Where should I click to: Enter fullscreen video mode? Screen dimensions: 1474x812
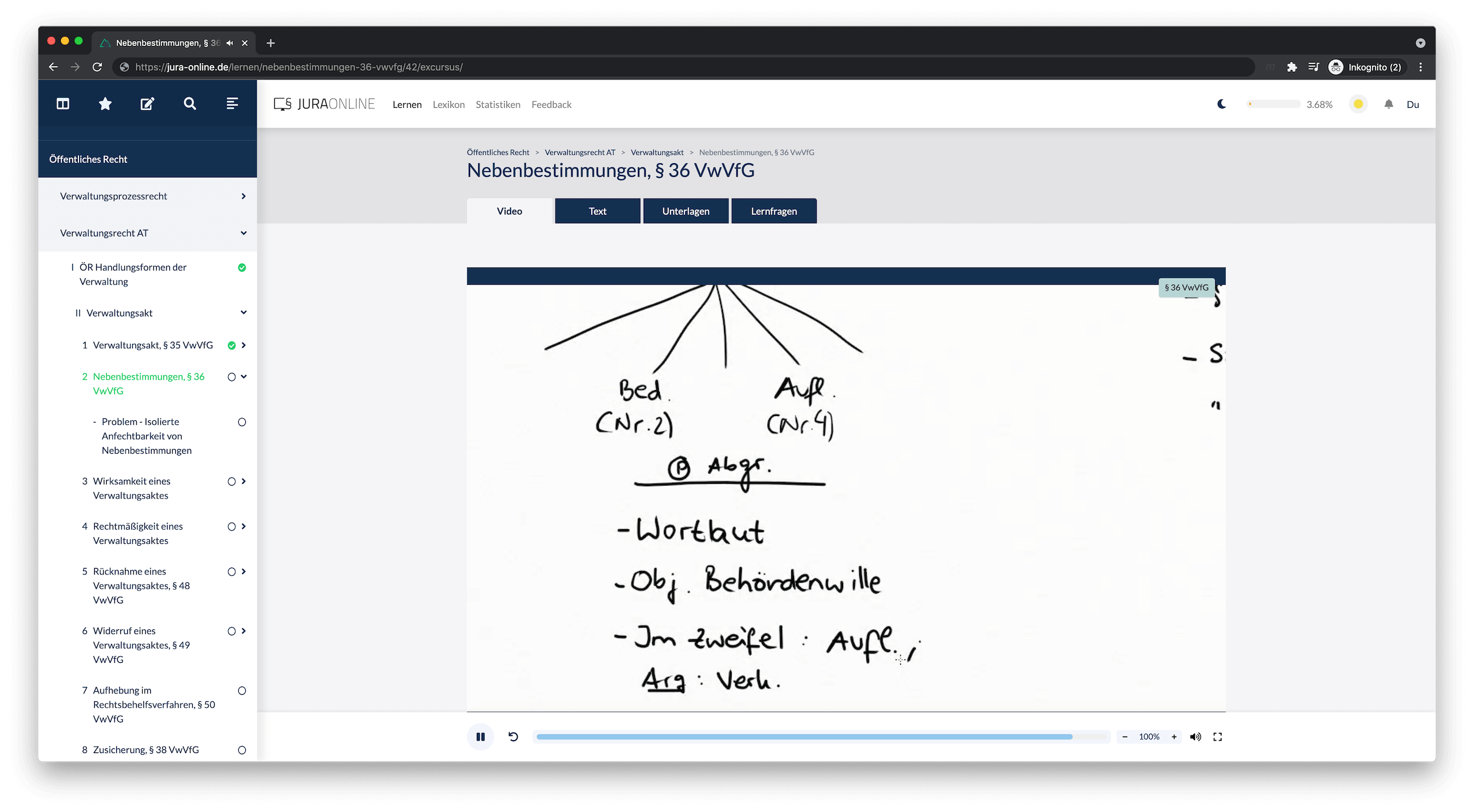1218,737
